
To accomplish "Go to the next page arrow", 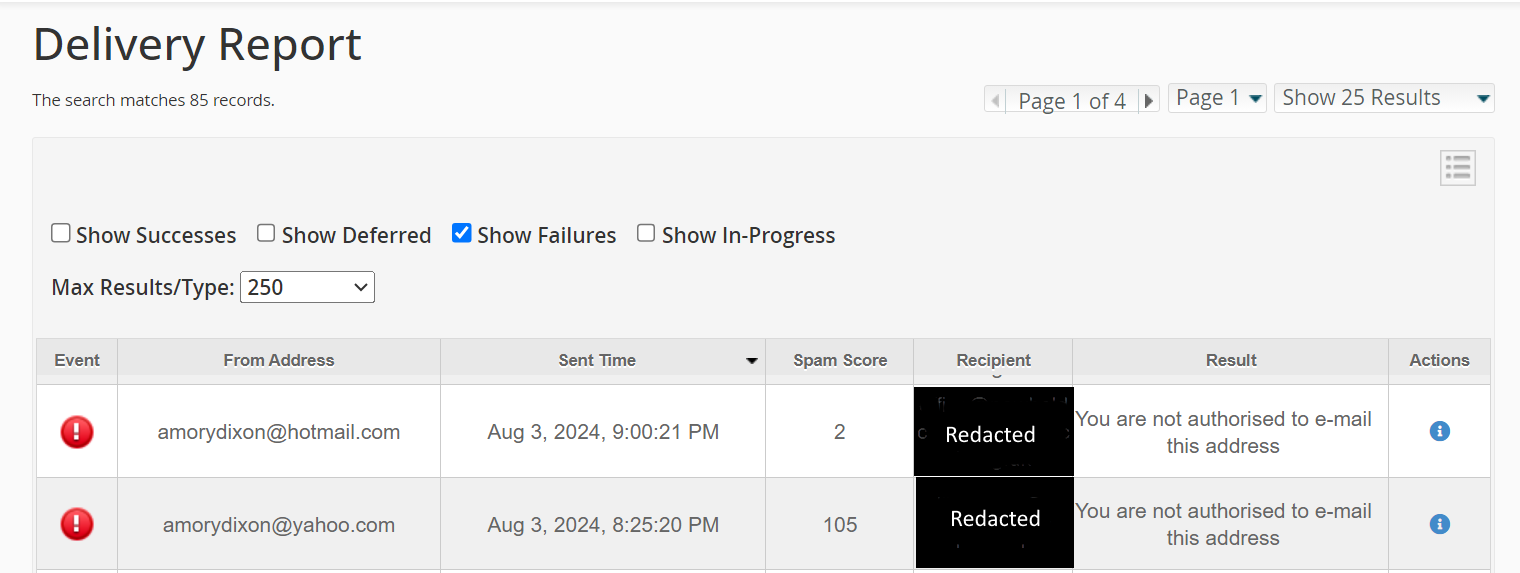I will point(1149,100).
